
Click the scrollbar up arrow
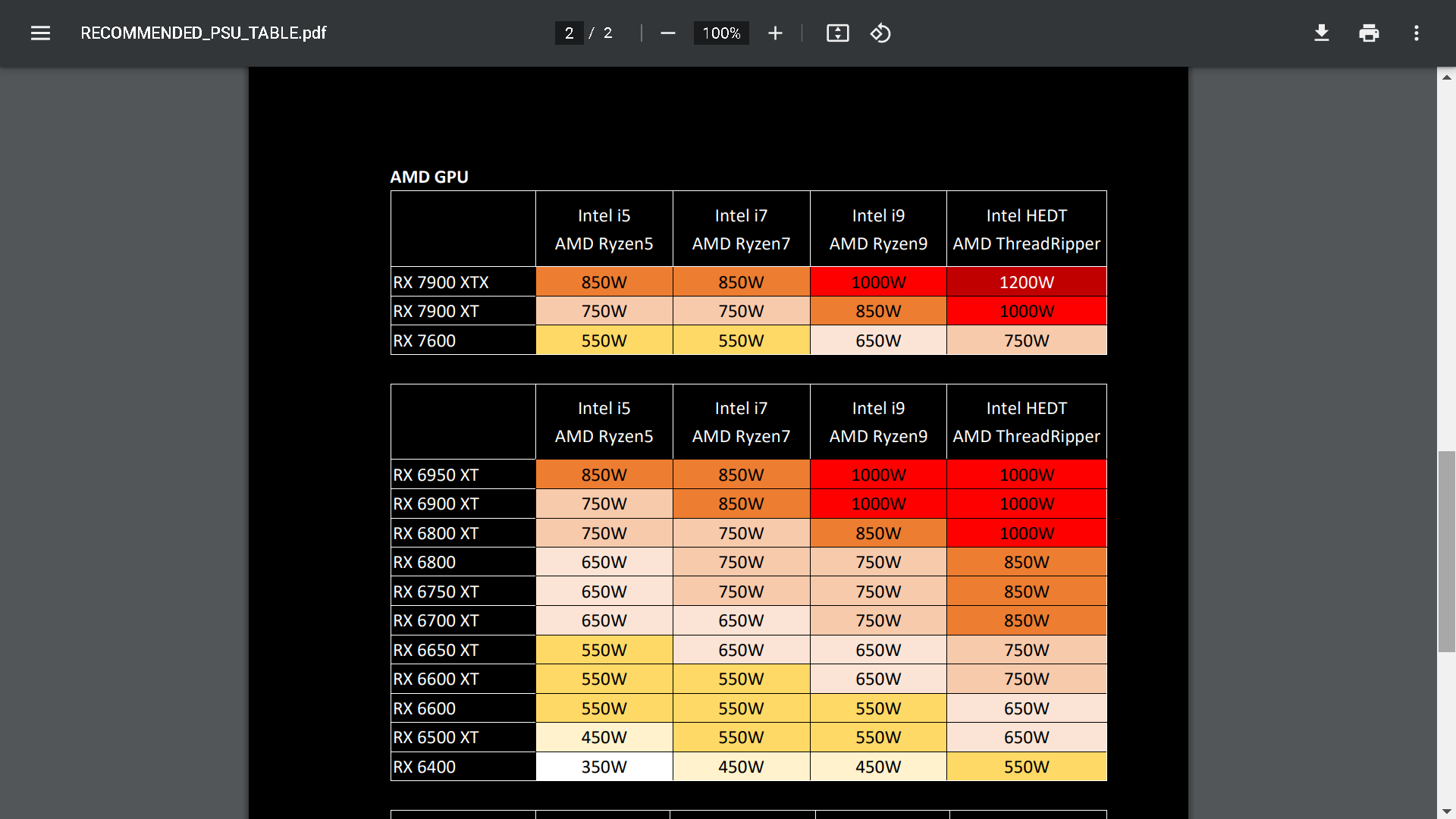tap(1446, 77)
